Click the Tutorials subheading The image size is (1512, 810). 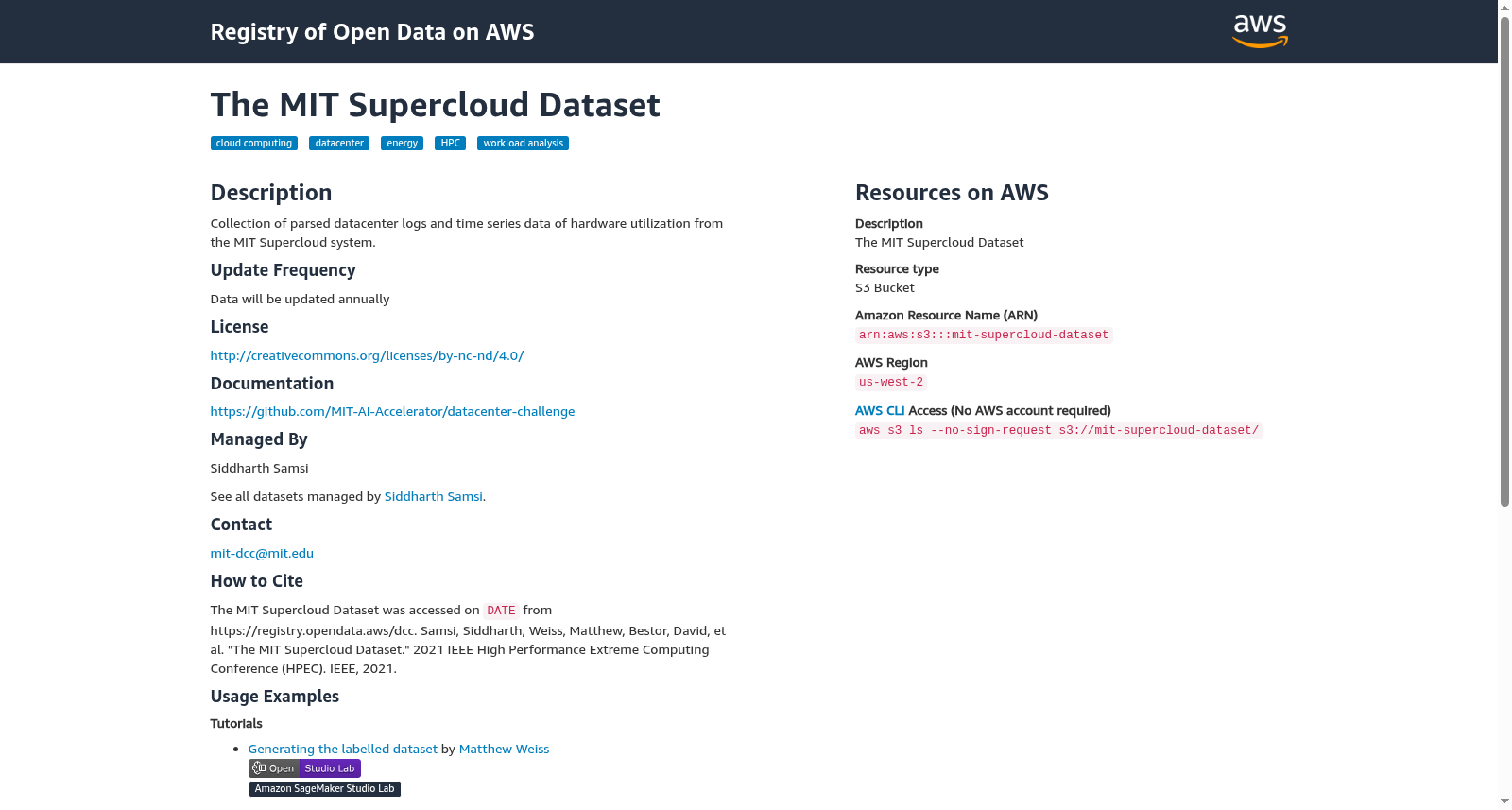pyautogui.click(x=236, y=724)
